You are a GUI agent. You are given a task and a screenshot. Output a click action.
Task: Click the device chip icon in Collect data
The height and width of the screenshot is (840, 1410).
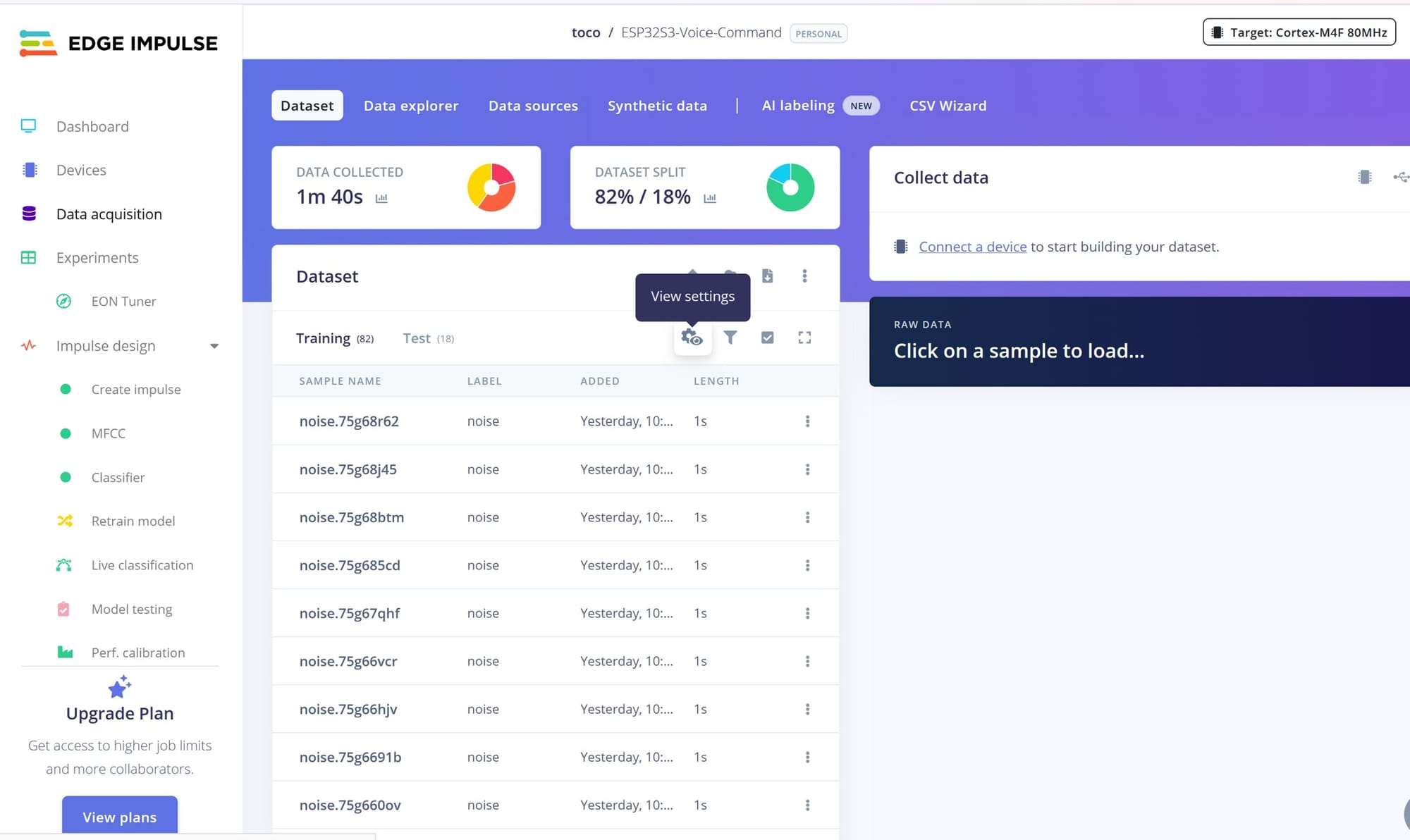click(1365, 177)
